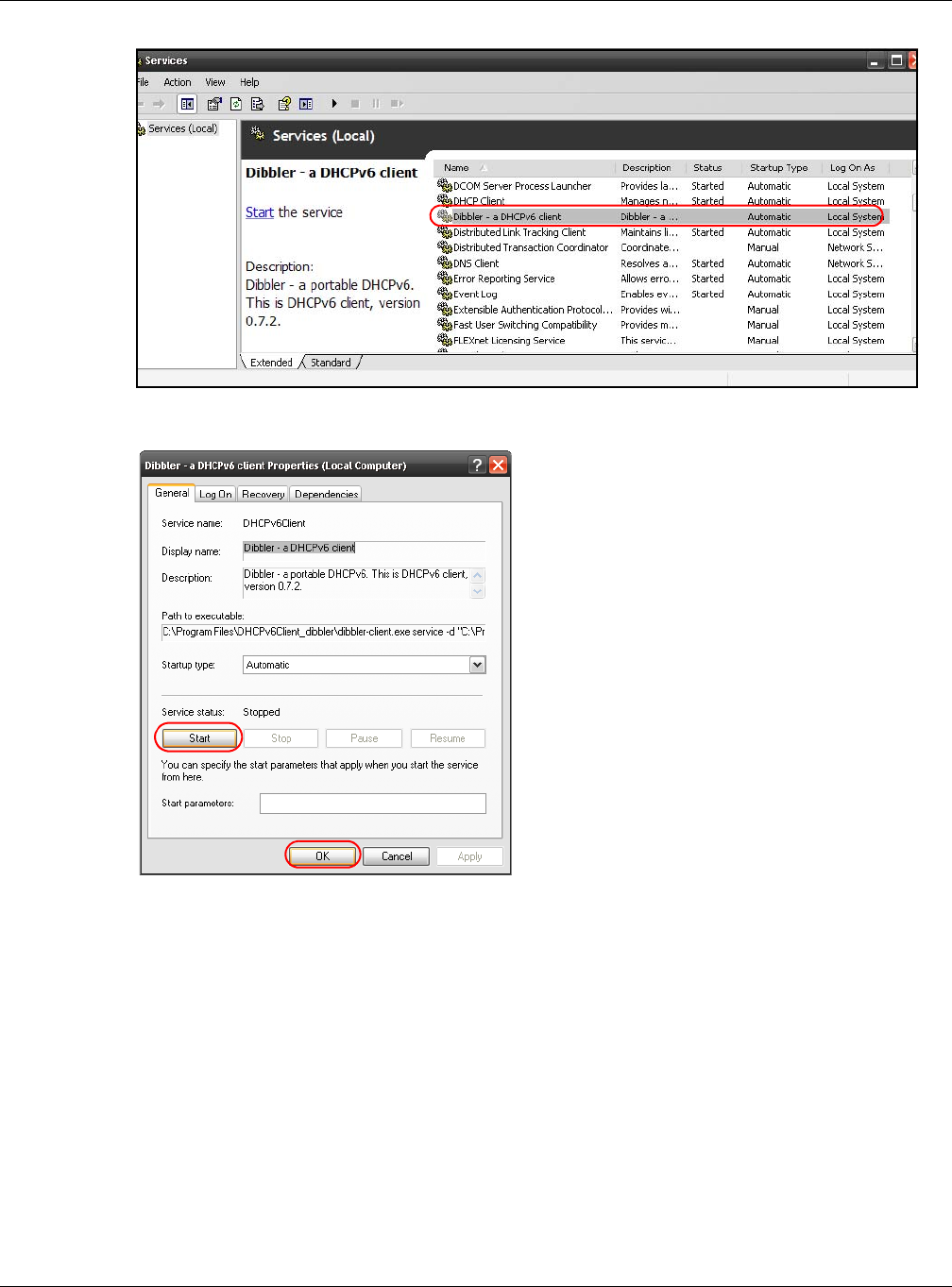Click the OK button
The image size is (952, 1287).
323,856
